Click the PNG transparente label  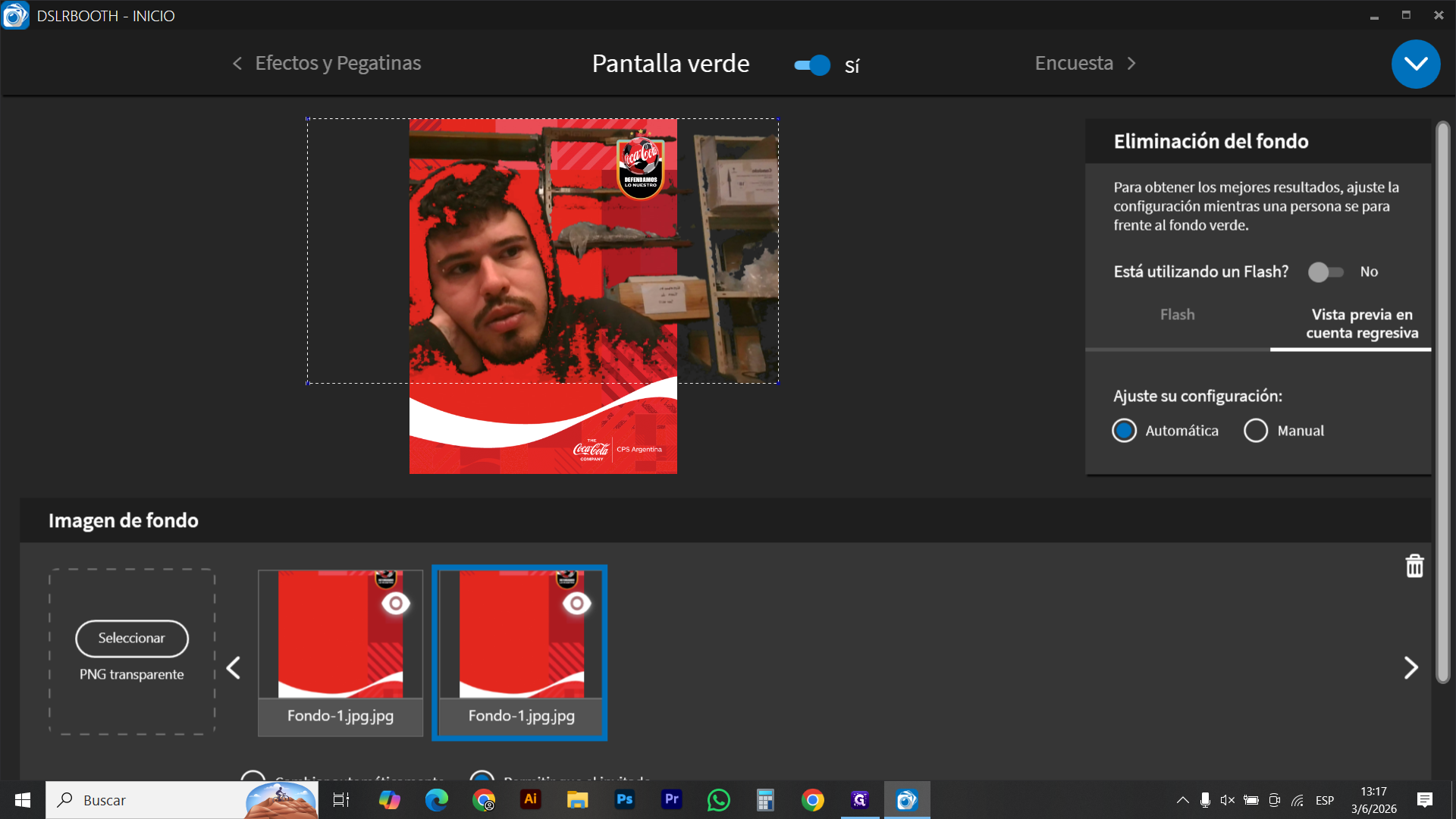[132, 675]
